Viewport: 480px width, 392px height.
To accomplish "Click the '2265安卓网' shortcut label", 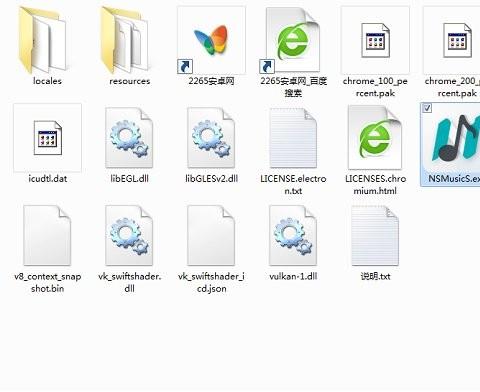I will 211,81.
